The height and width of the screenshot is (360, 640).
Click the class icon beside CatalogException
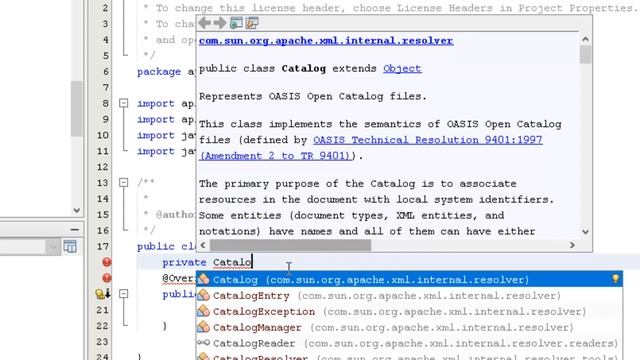[203, 311]
